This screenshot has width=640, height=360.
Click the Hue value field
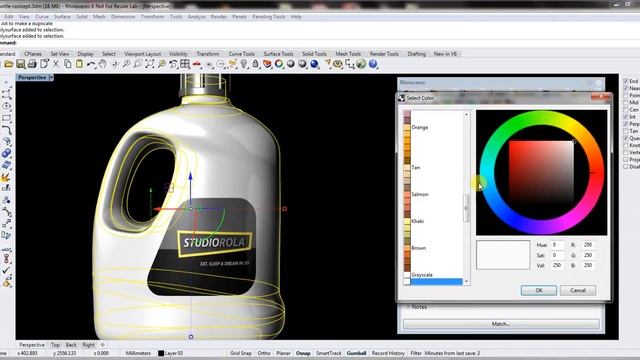(x=558, y=245)
